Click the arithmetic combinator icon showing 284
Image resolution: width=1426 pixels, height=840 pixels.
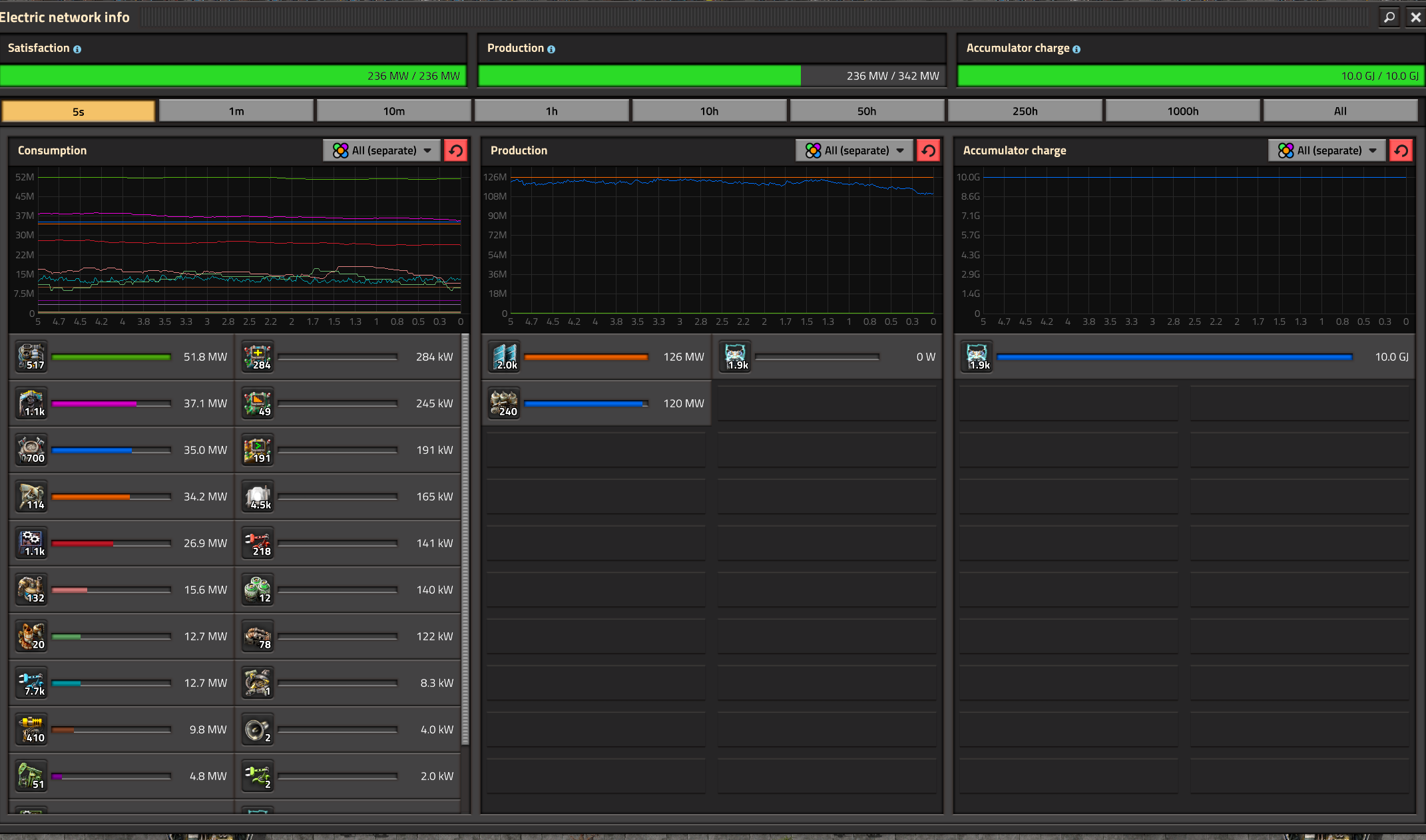point(258,357)
